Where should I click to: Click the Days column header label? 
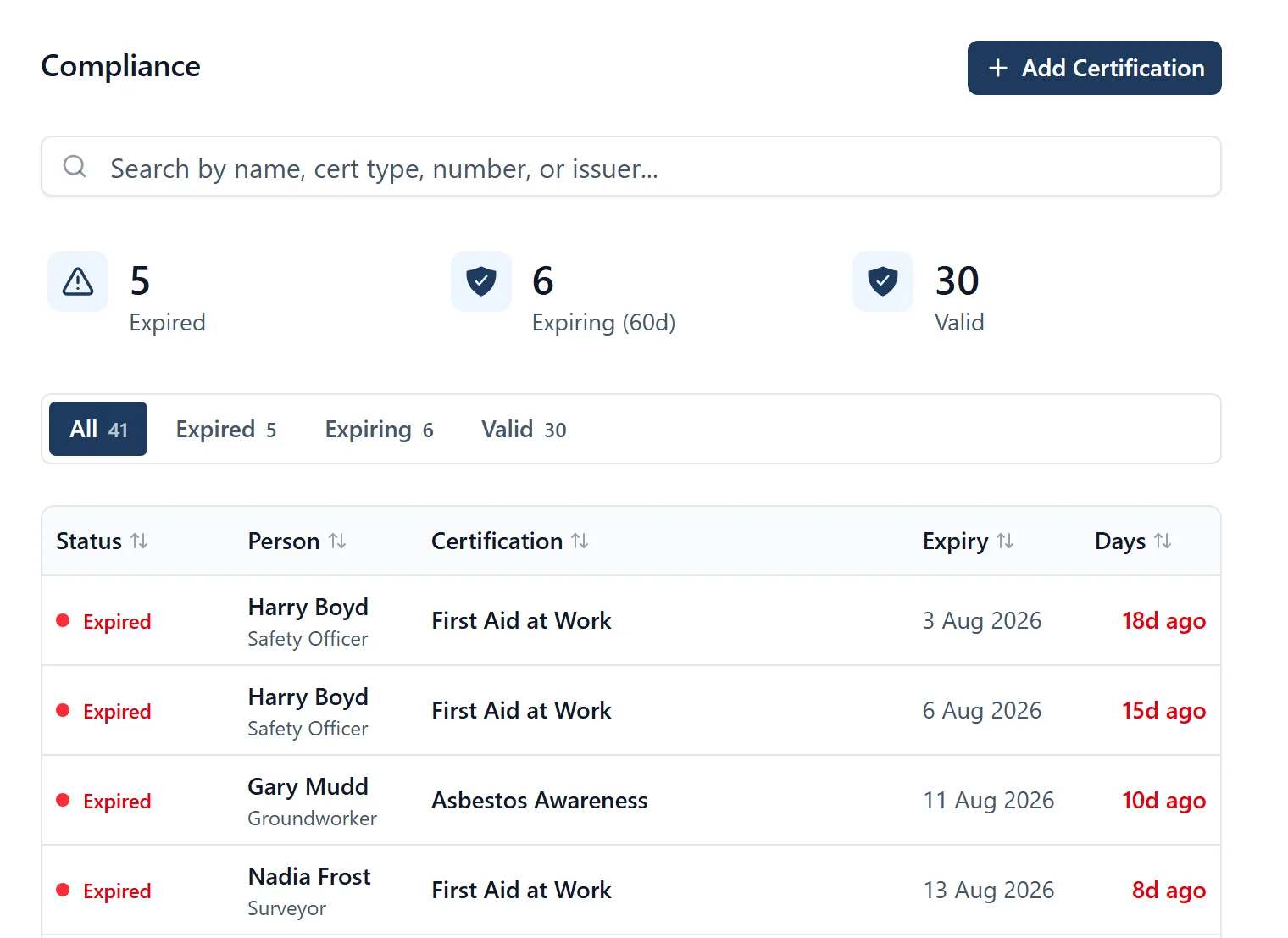pos(1120,541)
